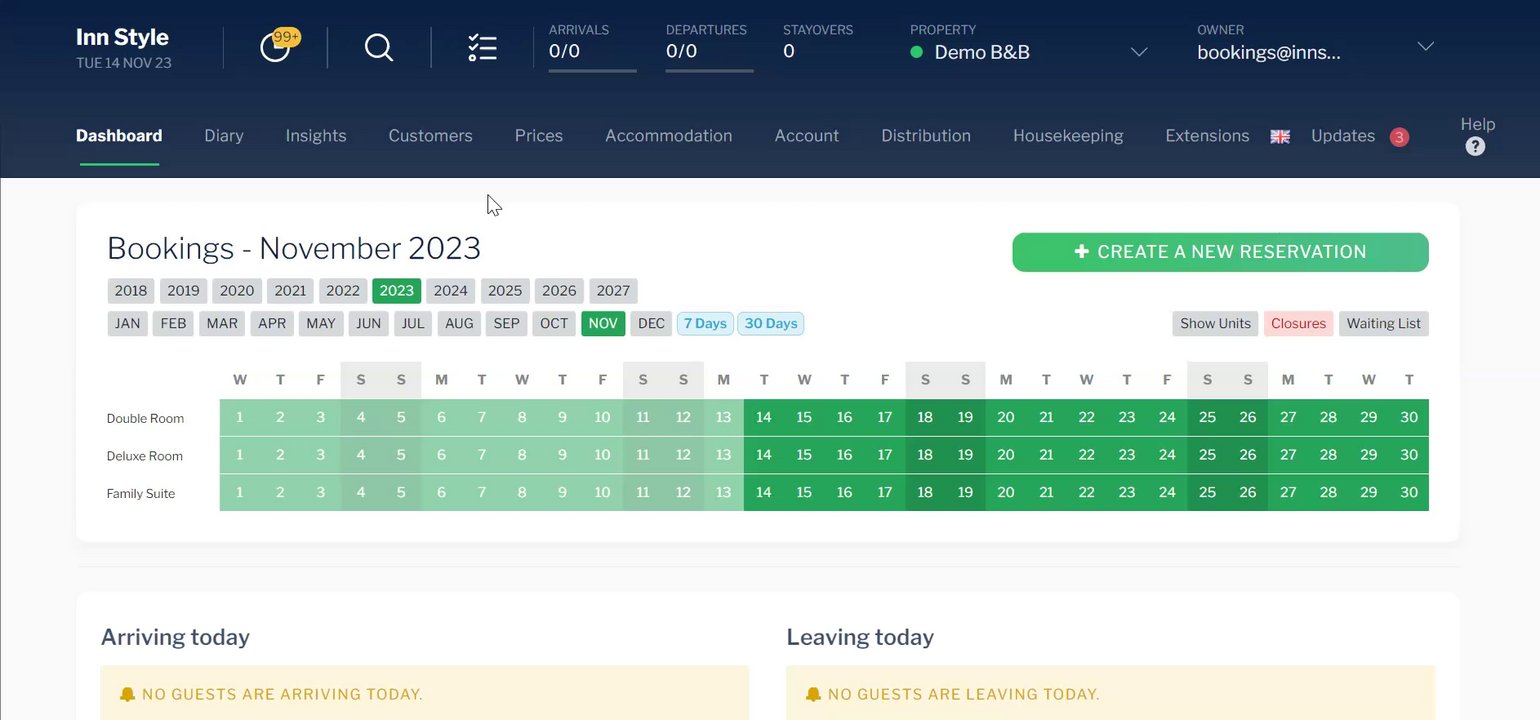Image resolution: width=1540 pixels, height=720 pixels.
Task: Select the 7 Days view
Action: pos(705,324)
